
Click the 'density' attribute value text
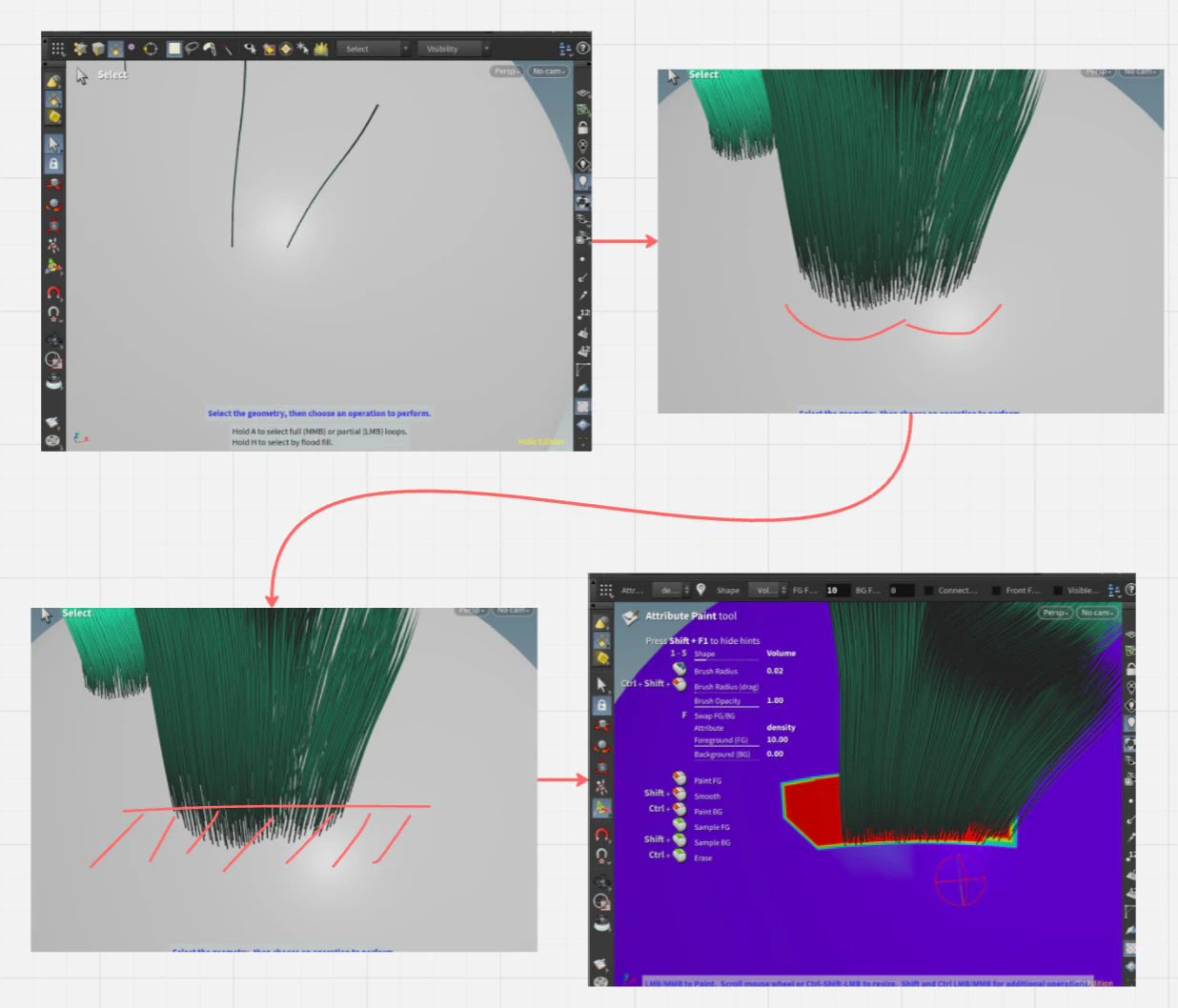coord(782,728)
